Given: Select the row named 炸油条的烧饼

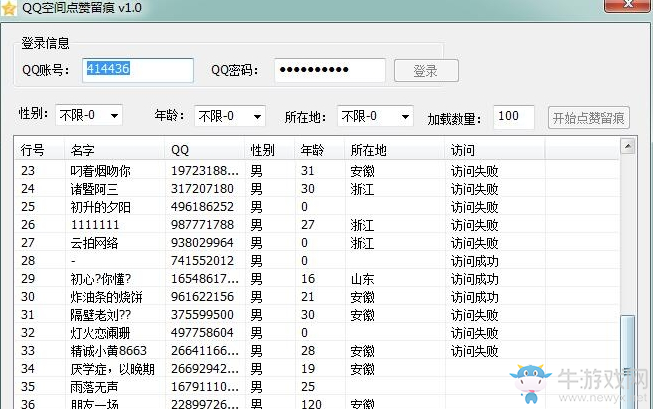Looking at the screenshot, I should pyautogui.click(x=317, y=297).
